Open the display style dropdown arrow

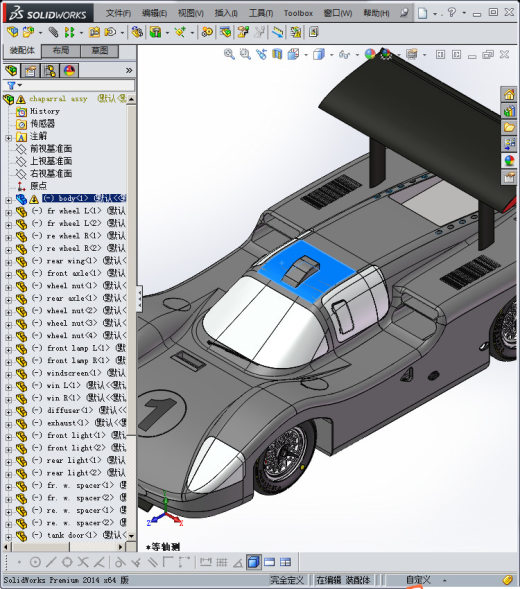pos(332,55)
